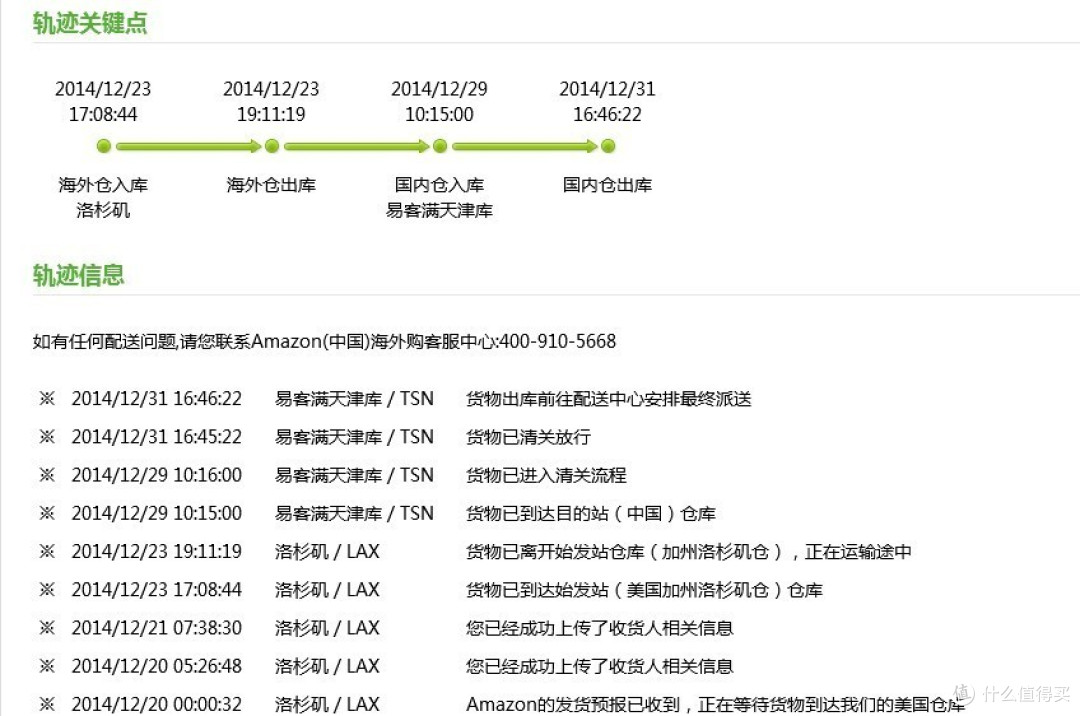This screenshot has height=716, width=1080.
Task: Click the 2014/12/29 10:15:00 timeline timestamp
Action: click(x=439, y=101)
